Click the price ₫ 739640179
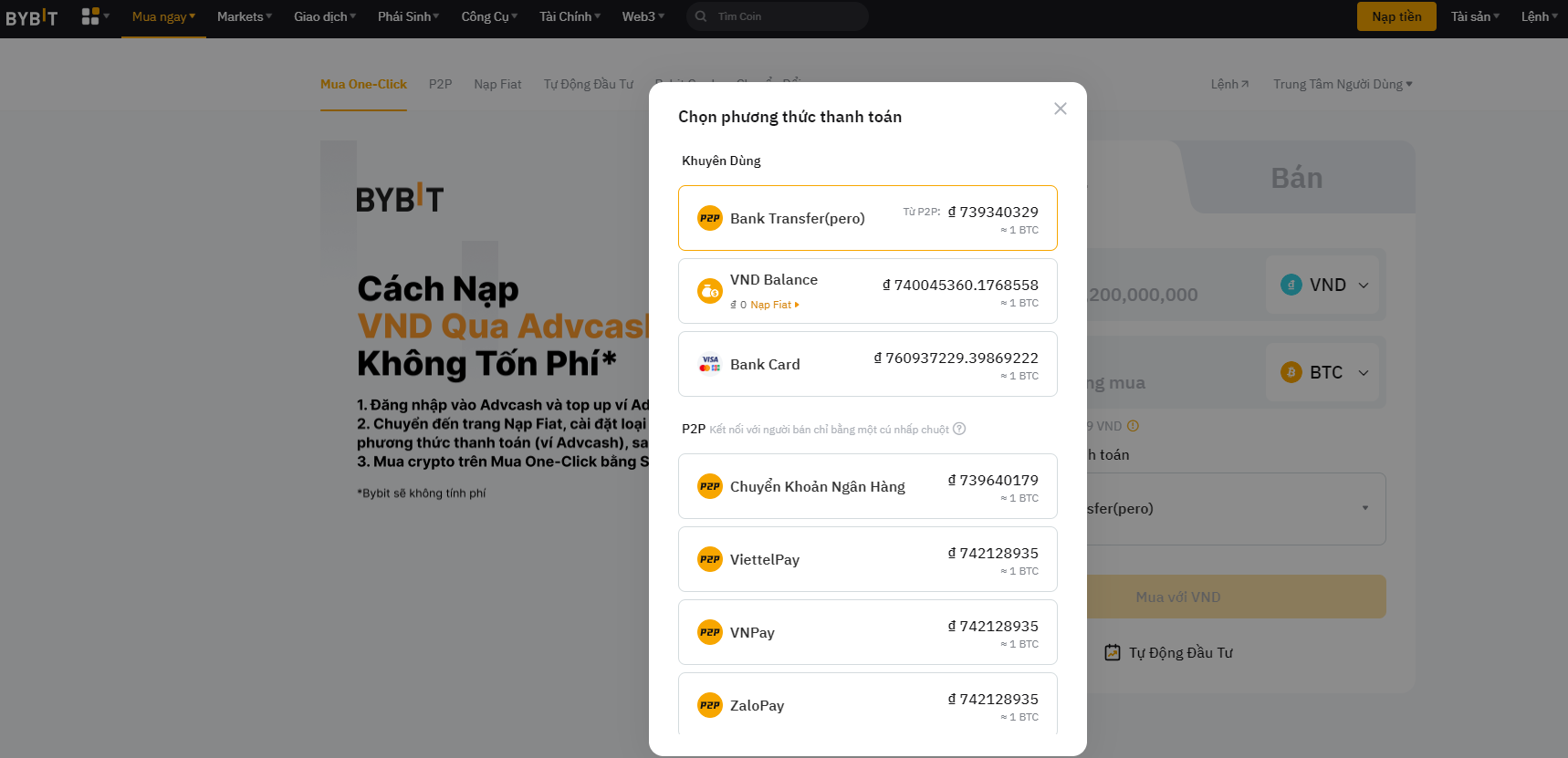This screenshot has height=758, width=1568. pyautogui.click(x=993, y=480)
